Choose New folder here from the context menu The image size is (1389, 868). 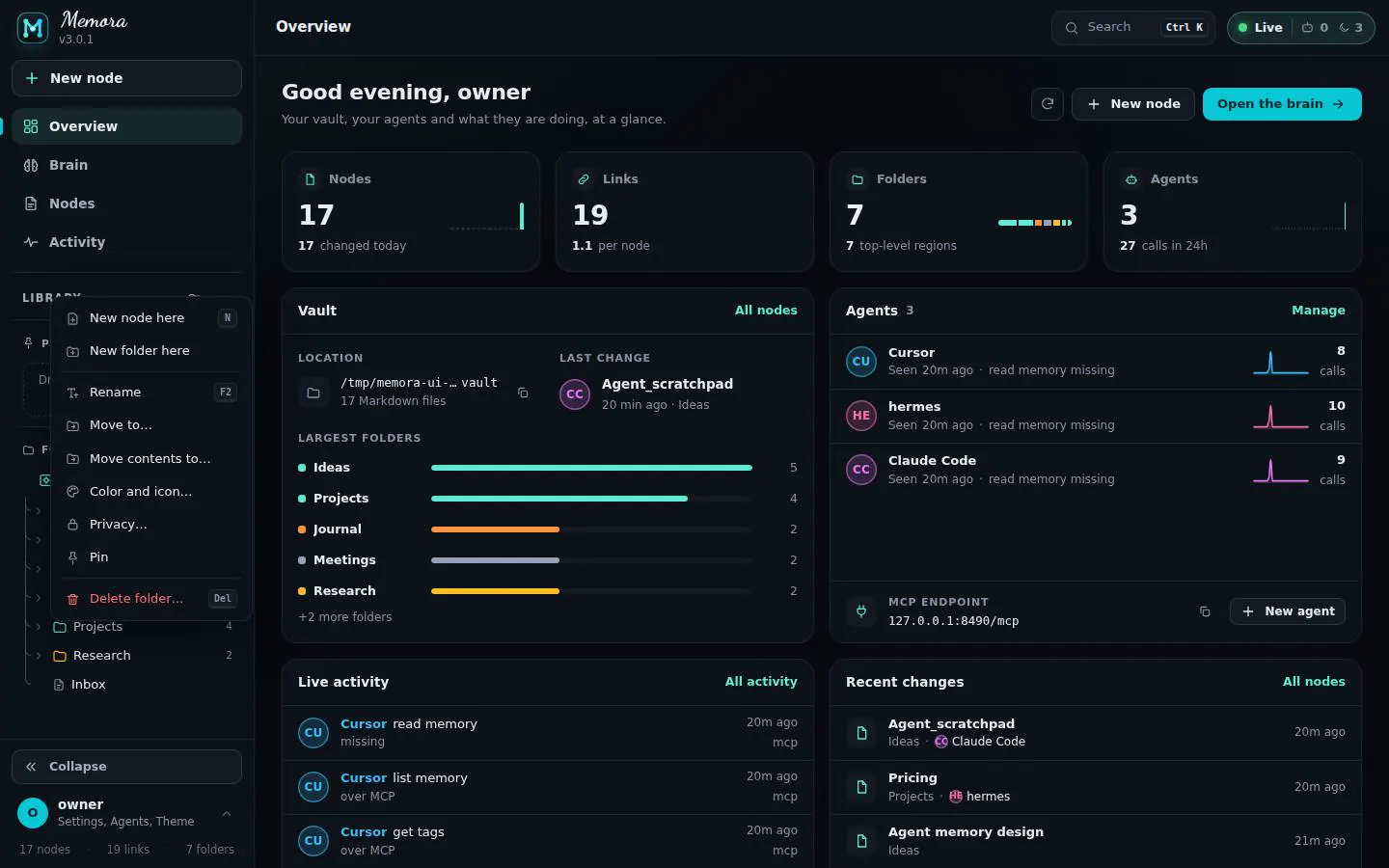[x=151, y=351]
